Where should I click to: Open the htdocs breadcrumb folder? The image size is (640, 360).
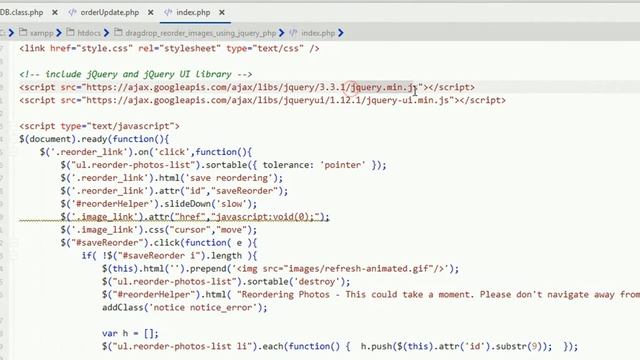coord(89,33)
